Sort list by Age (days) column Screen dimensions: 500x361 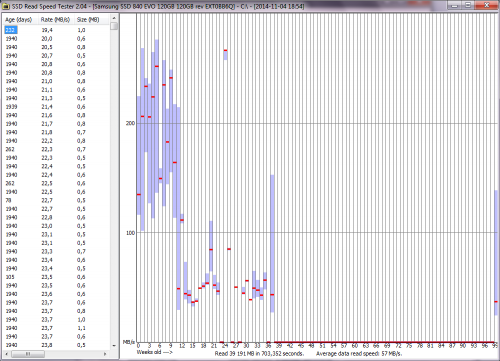[x=20, y=20]
